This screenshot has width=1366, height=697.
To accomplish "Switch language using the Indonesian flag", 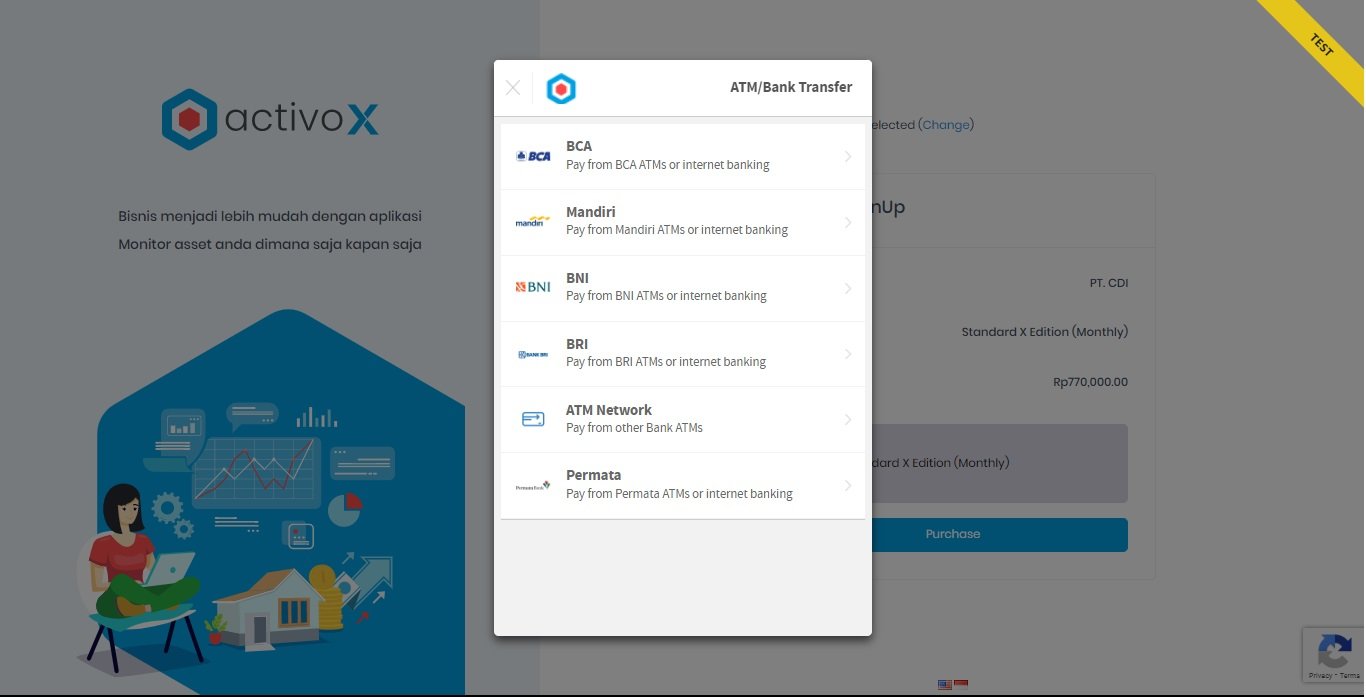I will coord(961,685).
